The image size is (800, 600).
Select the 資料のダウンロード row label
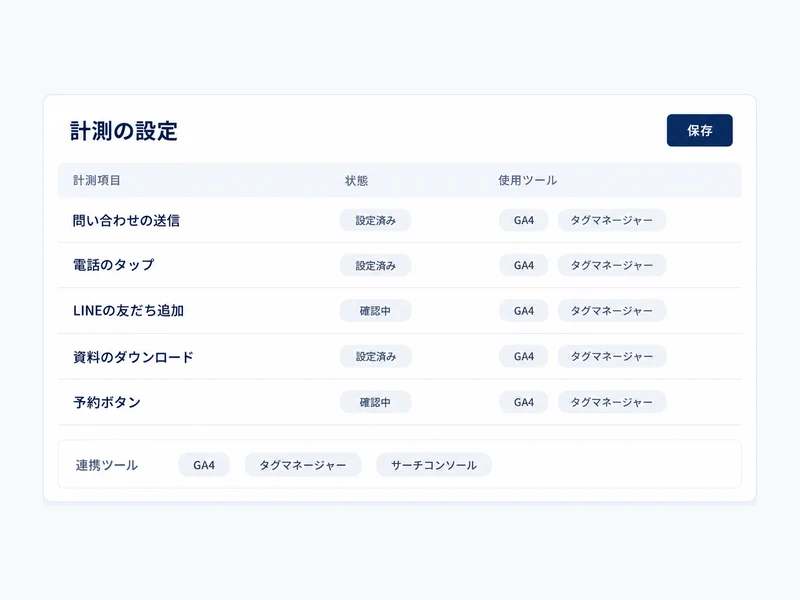pos(133,357)
